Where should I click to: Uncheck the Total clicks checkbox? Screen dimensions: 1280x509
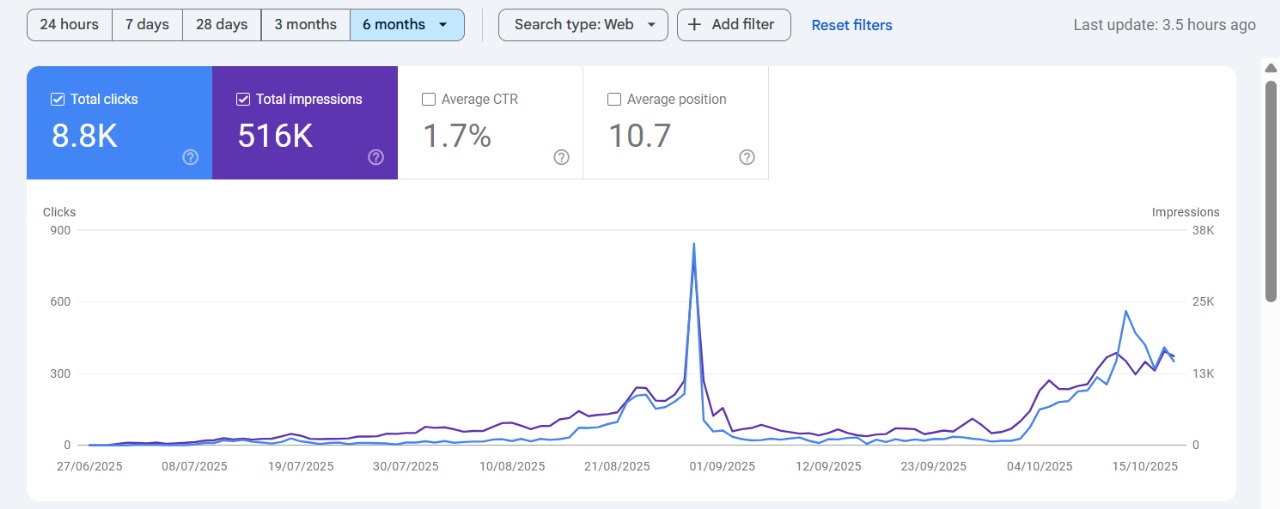click(57, 100)
